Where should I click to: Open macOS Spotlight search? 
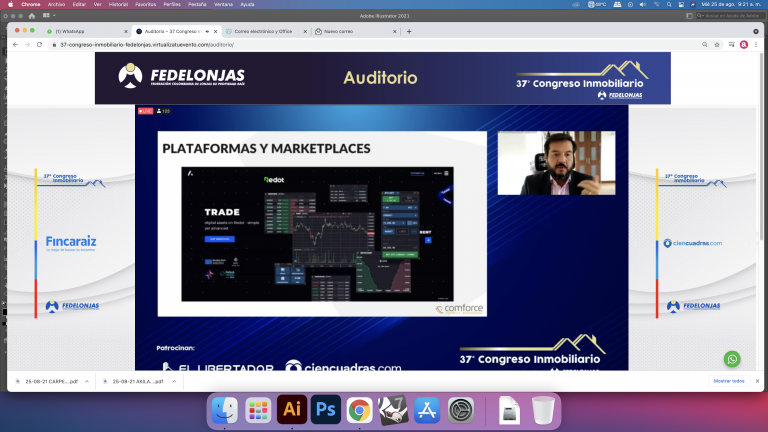point(669,4)
